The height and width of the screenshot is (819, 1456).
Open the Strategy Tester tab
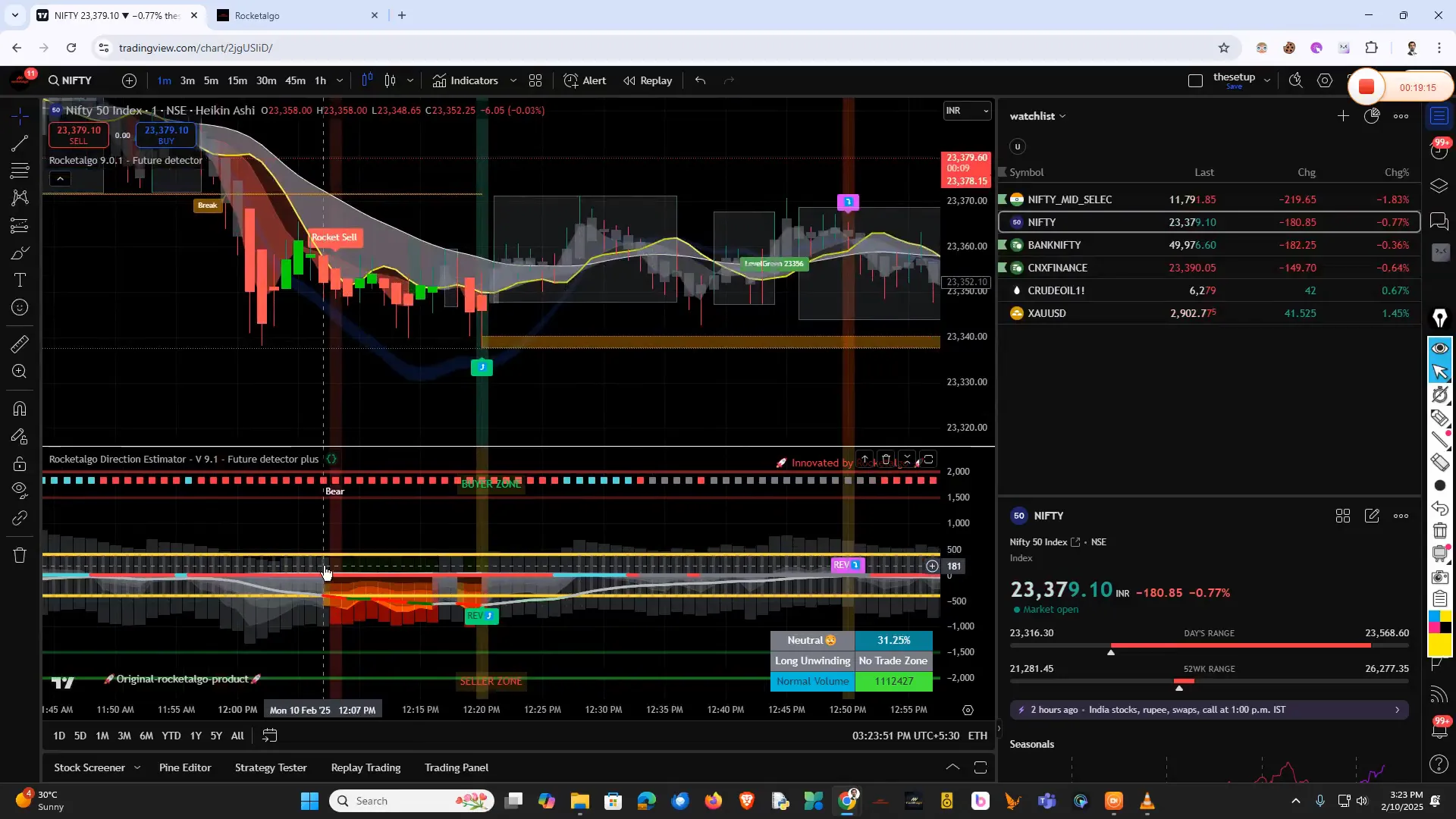(x=270, y=767)
